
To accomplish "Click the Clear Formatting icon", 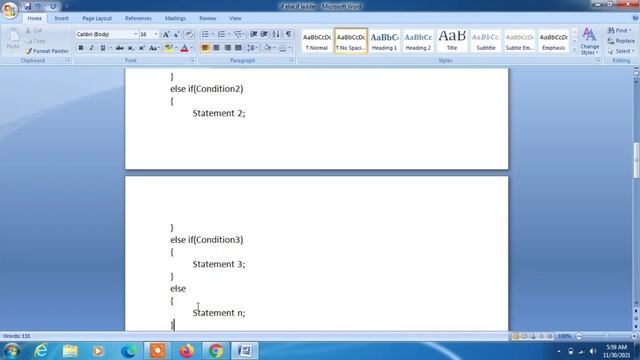I will tap(189, 35).
